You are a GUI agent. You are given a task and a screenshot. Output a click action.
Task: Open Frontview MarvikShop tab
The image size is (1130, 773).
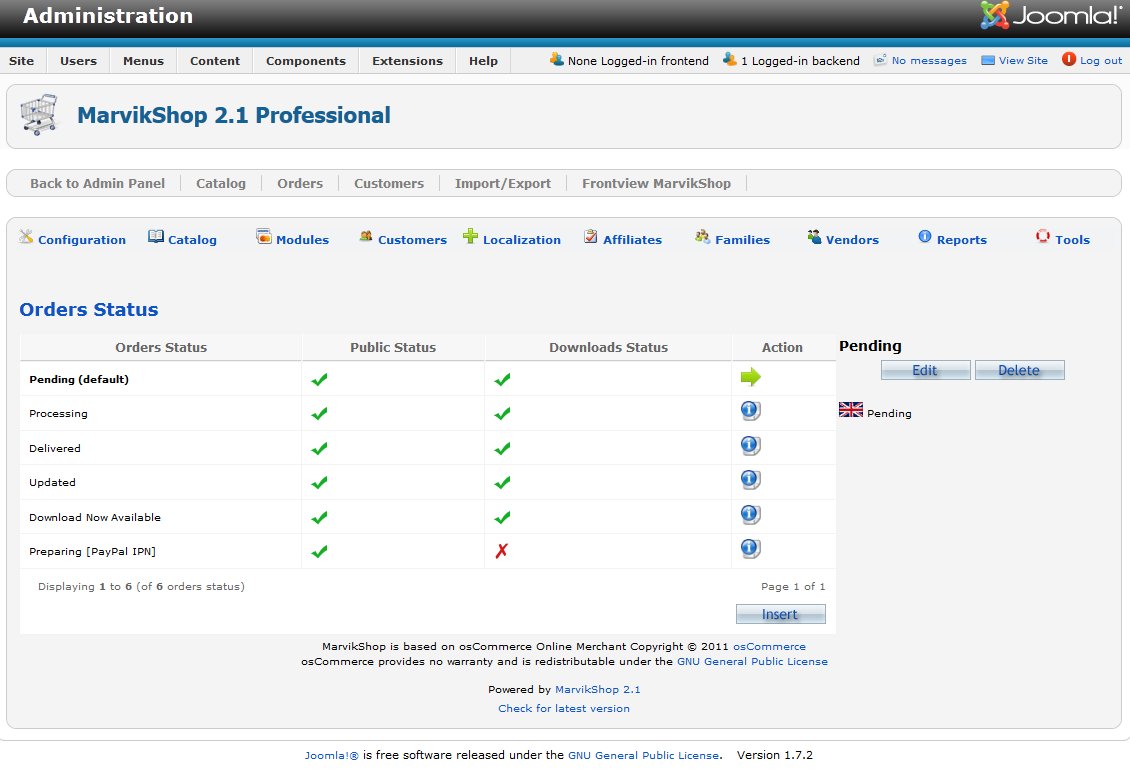click(x=656, y=183)
